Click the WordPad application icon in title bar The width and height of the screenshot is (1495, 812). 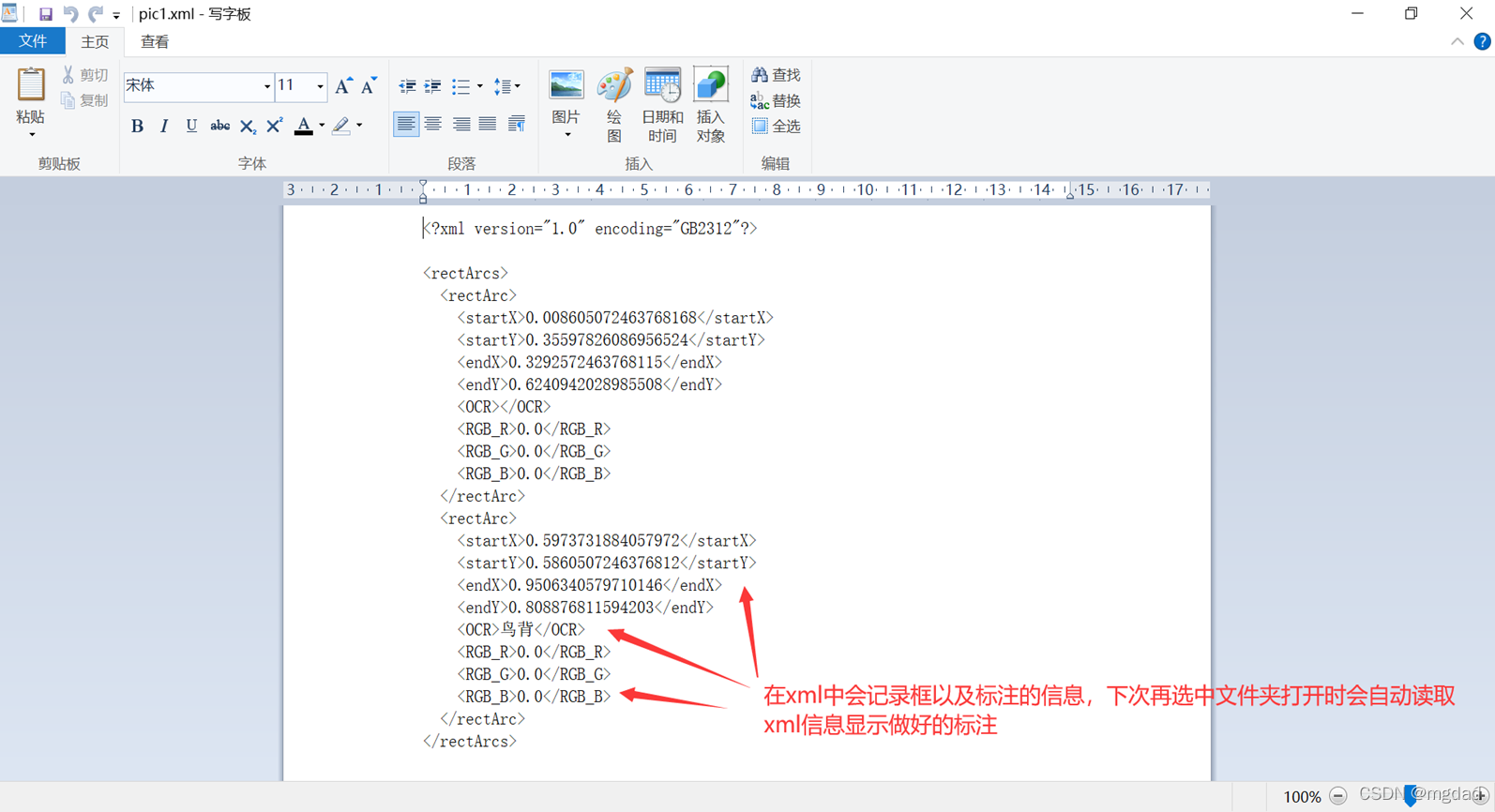(x=10, y=13)
